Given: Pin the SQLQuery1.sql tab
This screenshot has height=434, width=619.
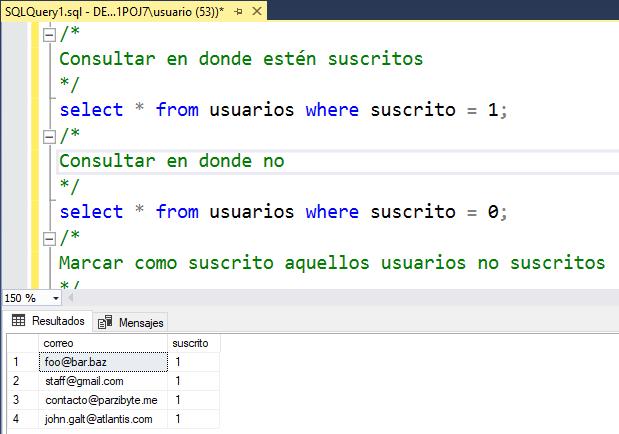Looking at the screenshot, I should (x=238, y=11).
